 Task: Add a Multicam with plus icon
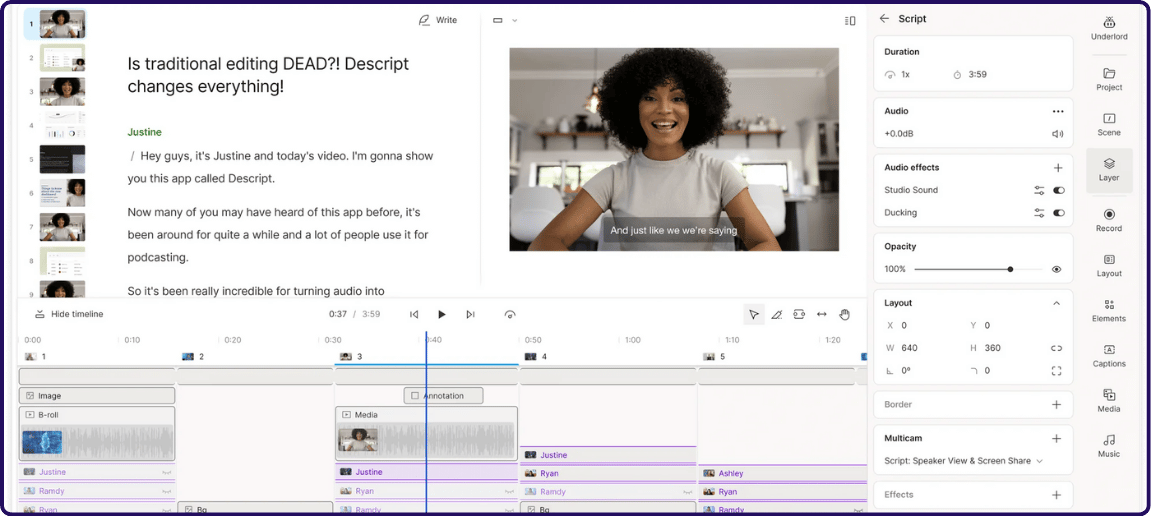tap(1056, 438)
